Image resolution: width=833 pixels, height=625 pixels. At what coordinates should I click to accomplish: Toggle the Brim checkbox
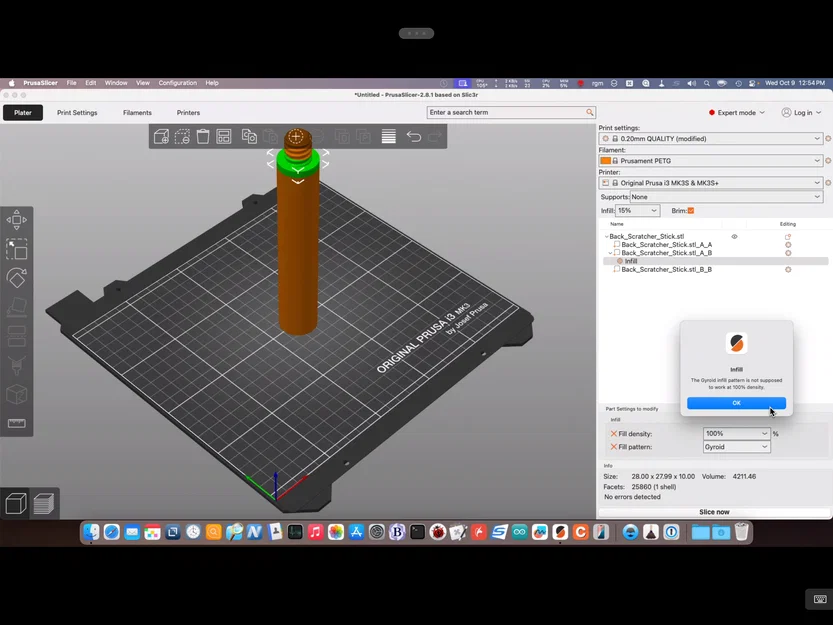tap(691, 210)
